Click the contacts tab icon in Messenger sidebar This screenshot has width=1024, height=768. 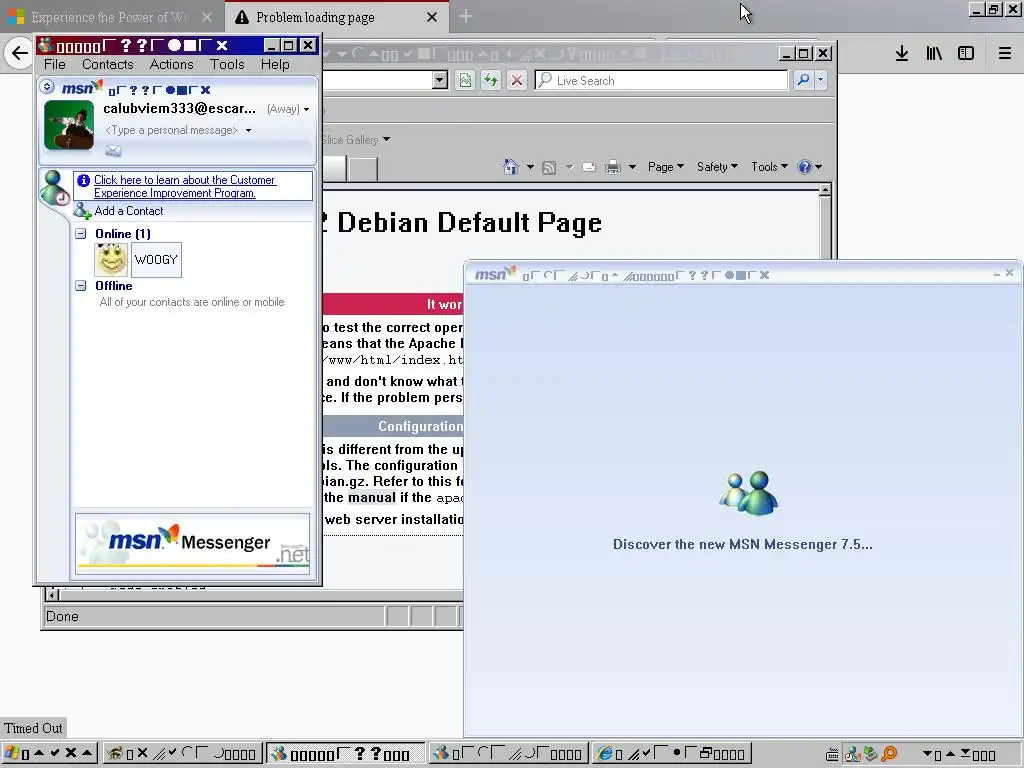(54, 188)
